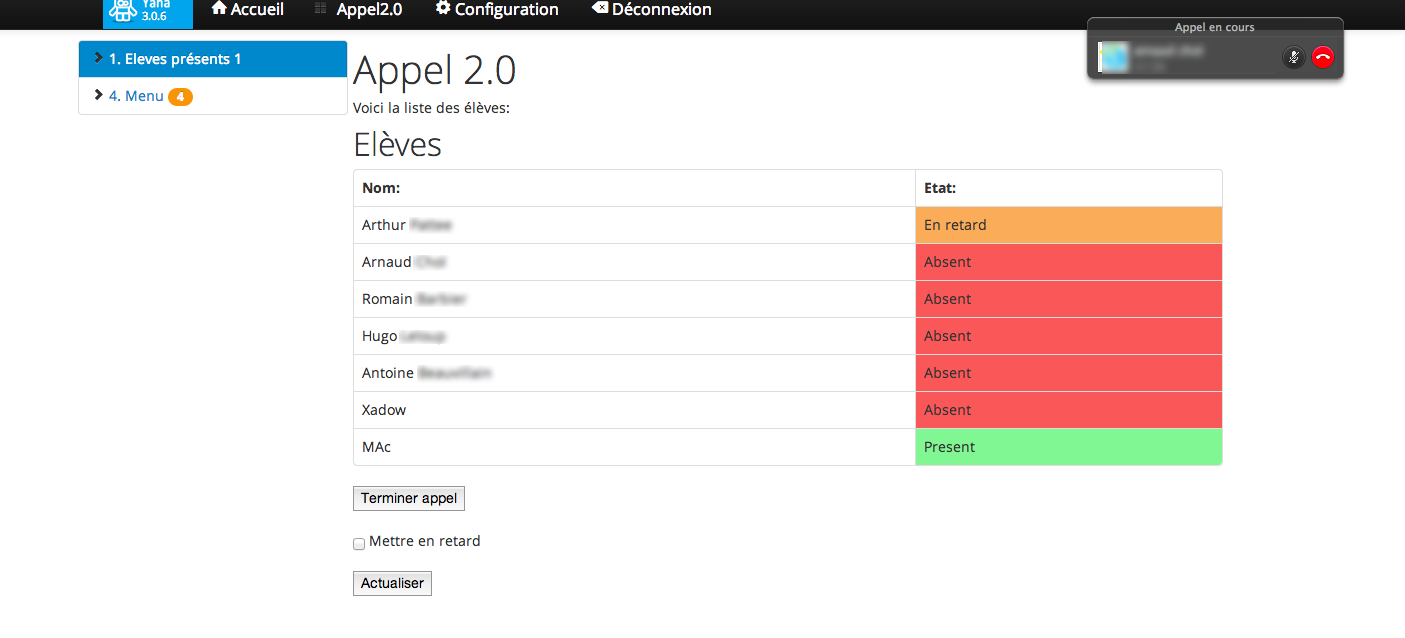The width and height of the screenshot is (1405, 638).
Task: Expand the 4. Menu chevron
Action: coord(98,95)
